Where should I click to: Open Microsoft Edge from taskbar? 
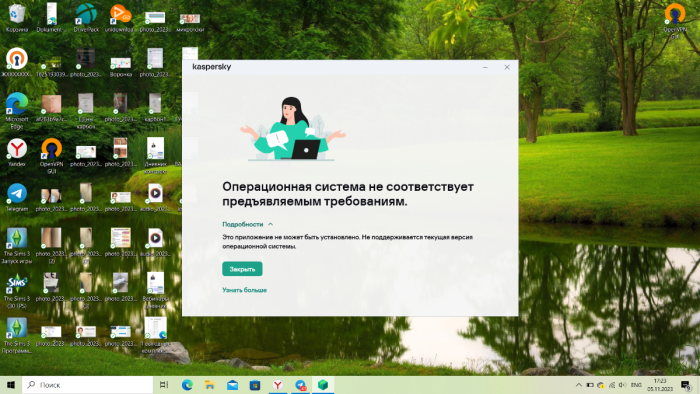pos(187,385)
